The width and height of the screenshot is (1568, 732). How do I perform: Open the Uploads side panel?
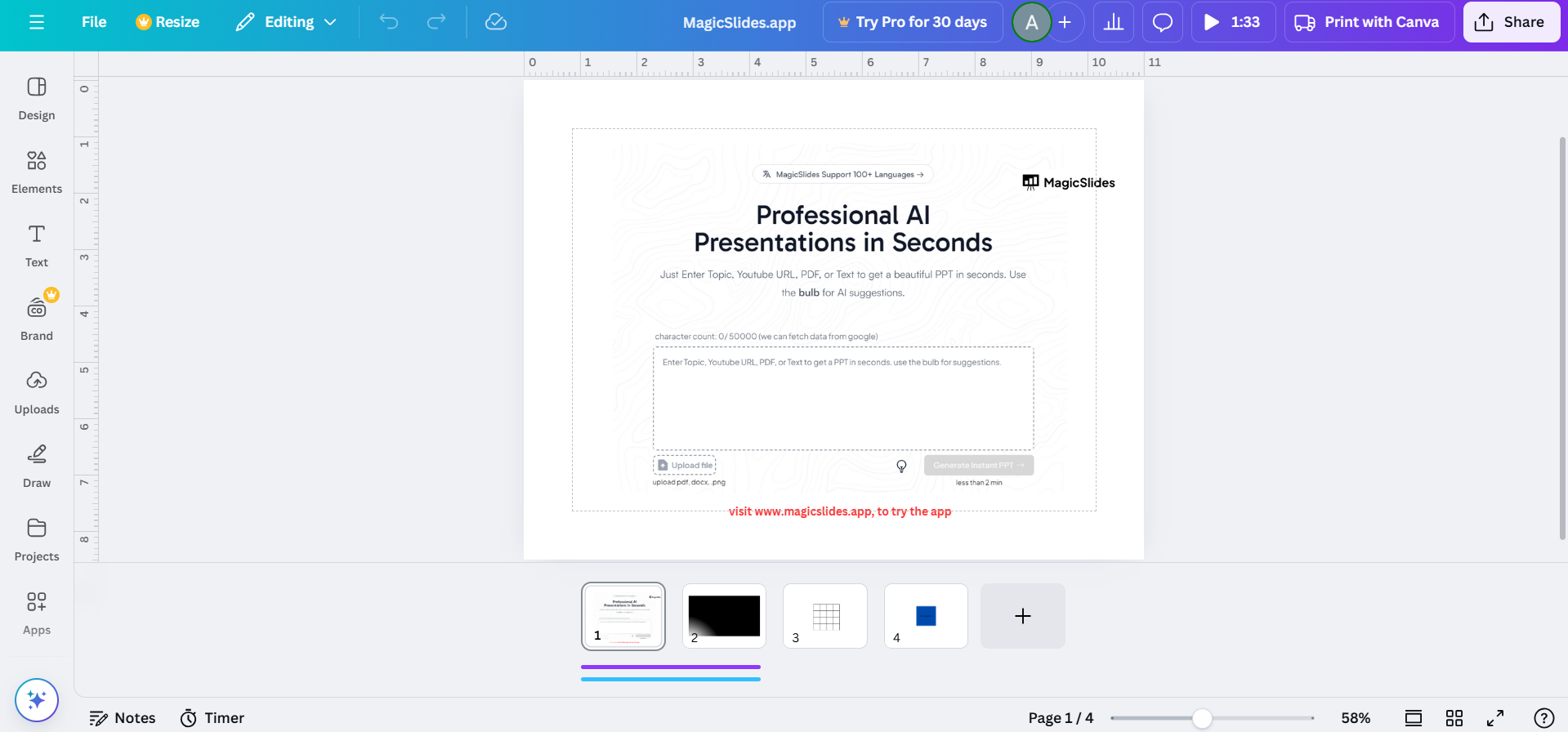tap(37, 393)
